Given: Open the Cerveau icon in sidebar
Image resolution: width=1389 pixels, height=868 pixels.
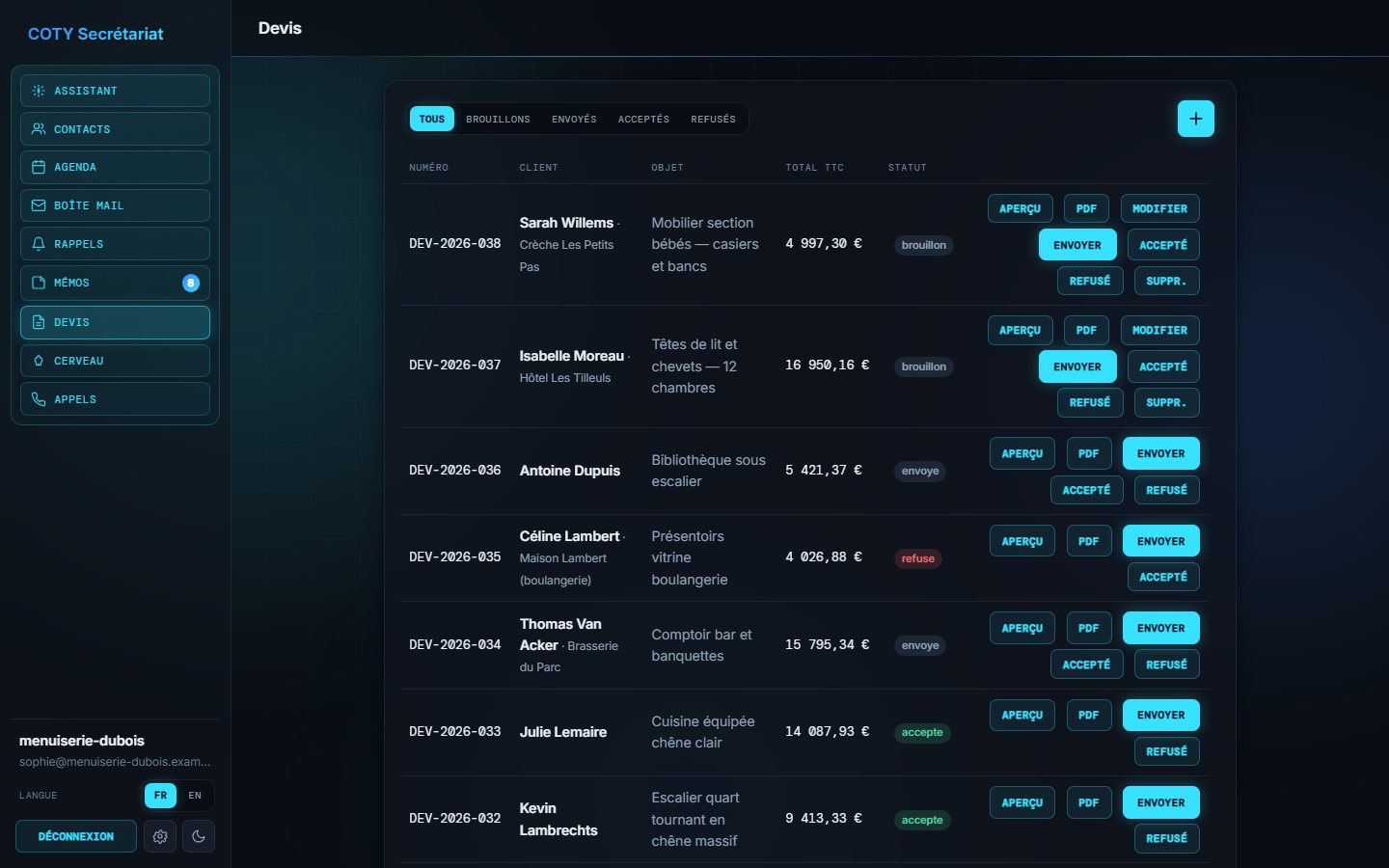Looking at the screenshot, I should coord(39,361).
